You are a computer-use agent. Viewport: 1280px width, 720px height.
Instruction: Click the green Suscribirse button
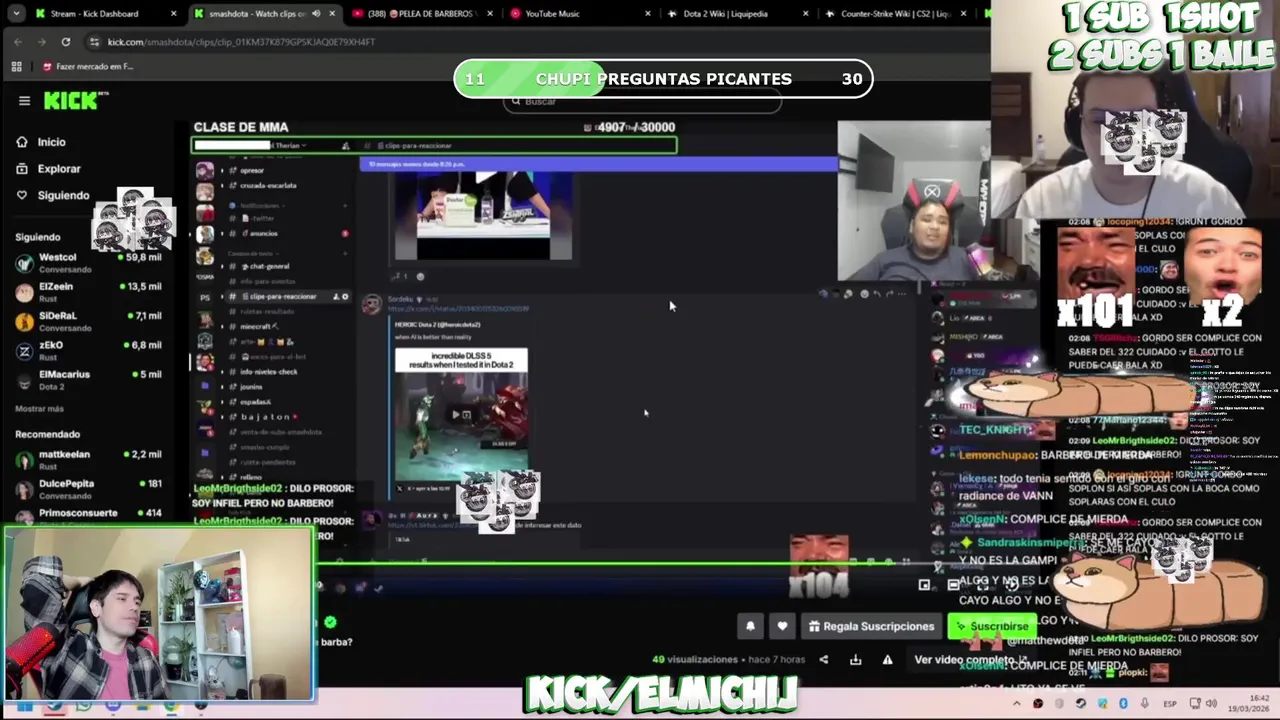[992, 626]
